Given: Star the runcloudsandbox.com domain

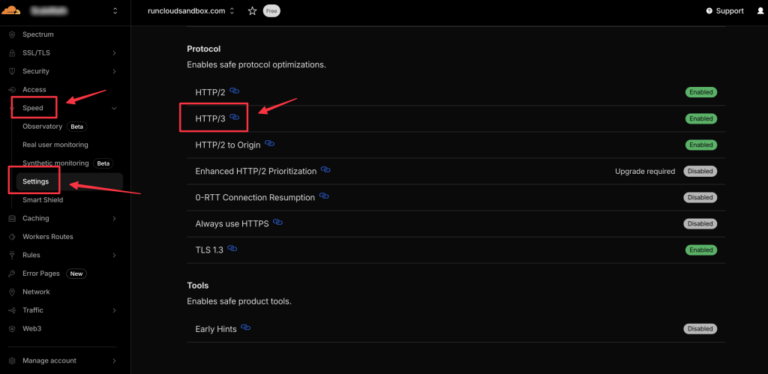Looking at the screenshot, I should coord(252,11).
